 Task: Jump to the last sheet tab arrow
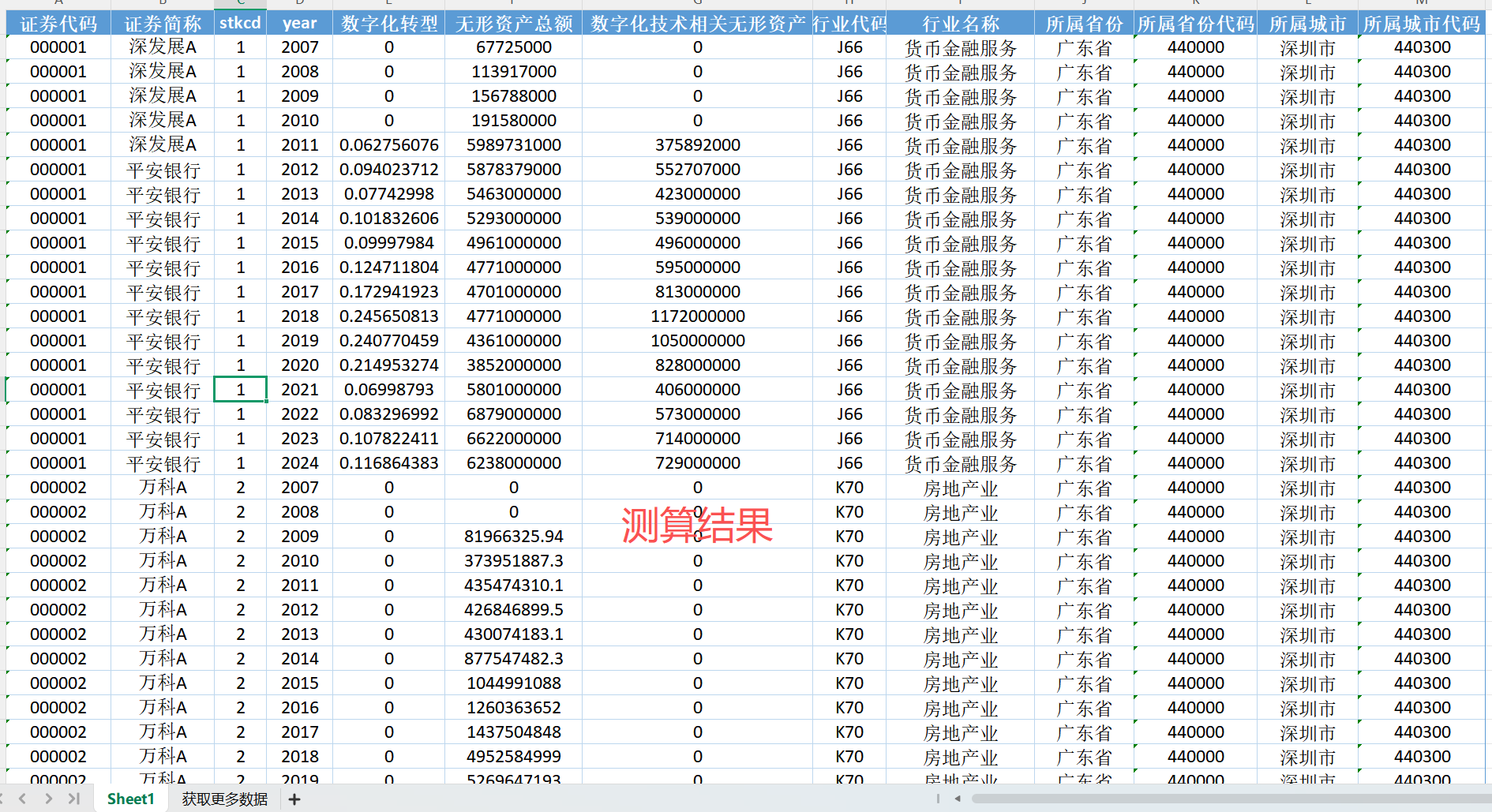tap(74, 799)
